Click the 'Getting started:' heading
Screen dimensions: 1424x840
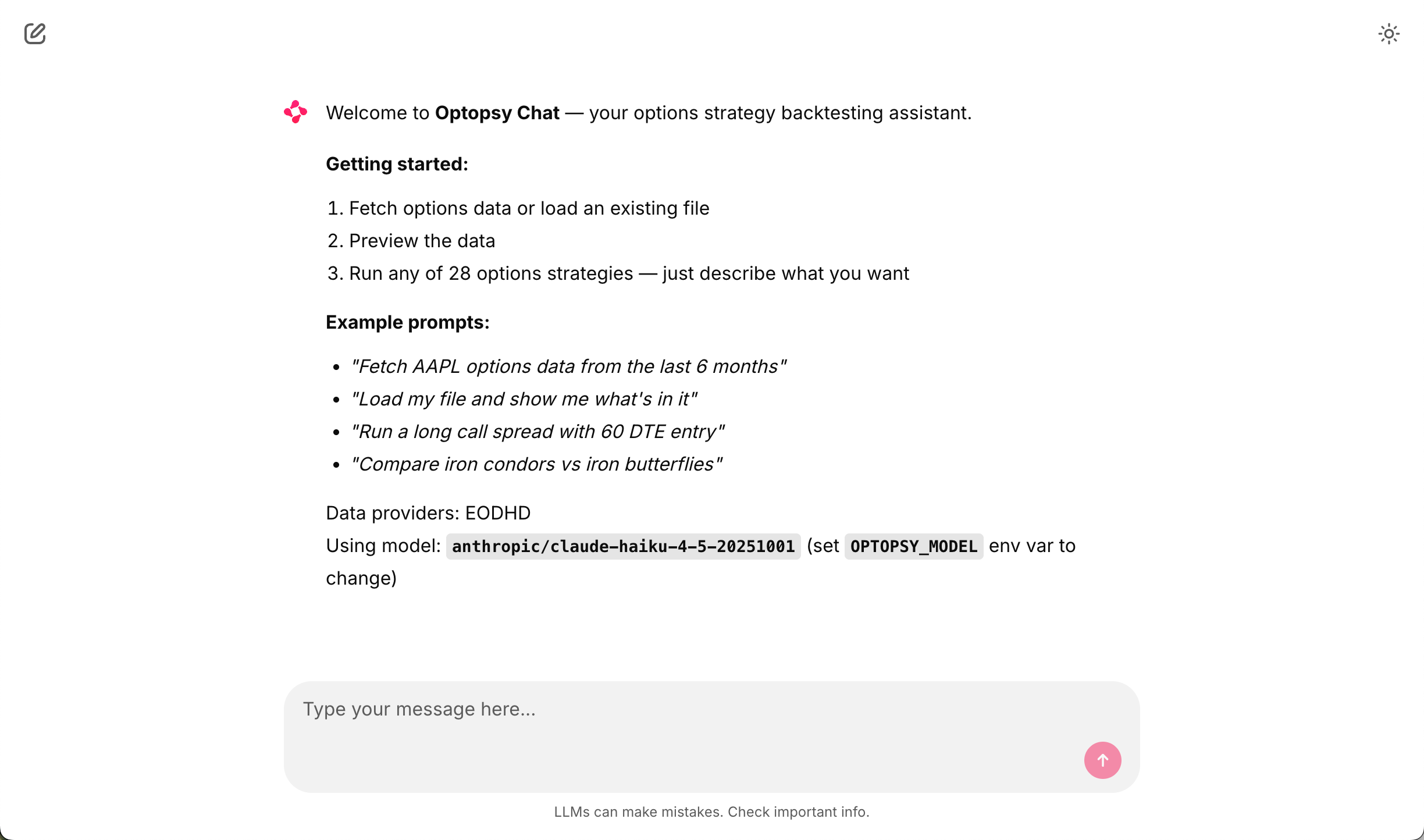tap(397, 164)
